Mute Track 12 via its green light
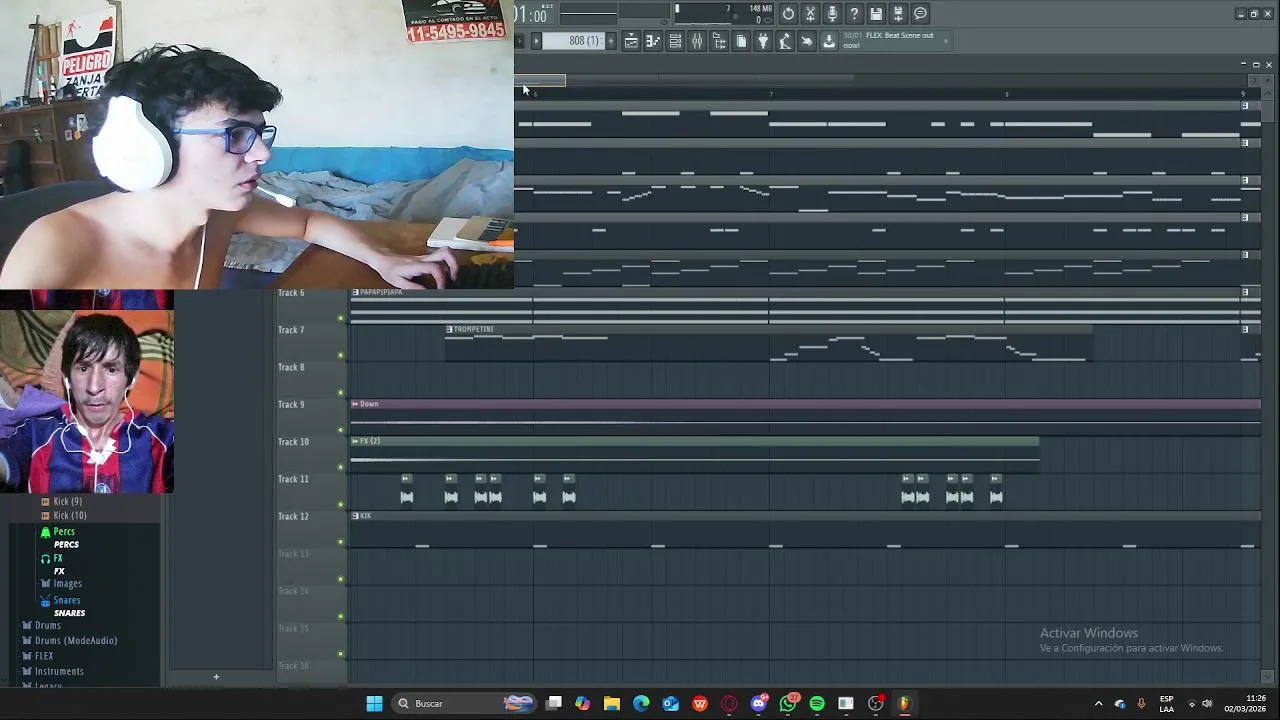The height and width of the screenshot is (720, 1280). [341, 542]
